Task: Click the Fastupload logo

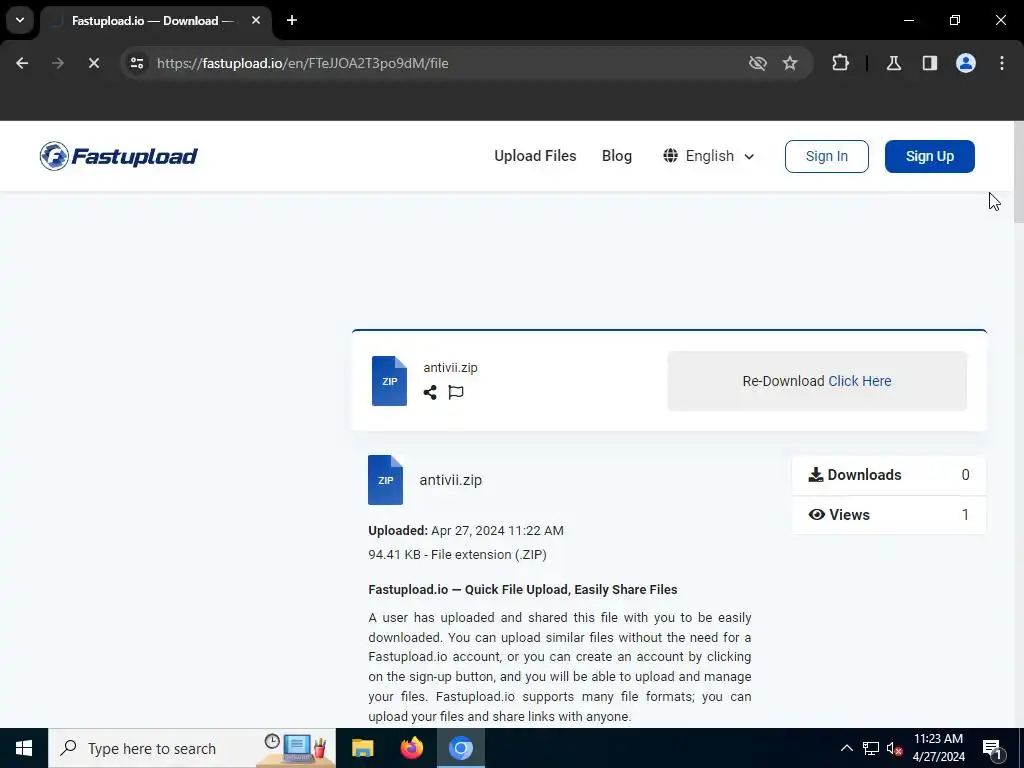Action: coord(118,156)
